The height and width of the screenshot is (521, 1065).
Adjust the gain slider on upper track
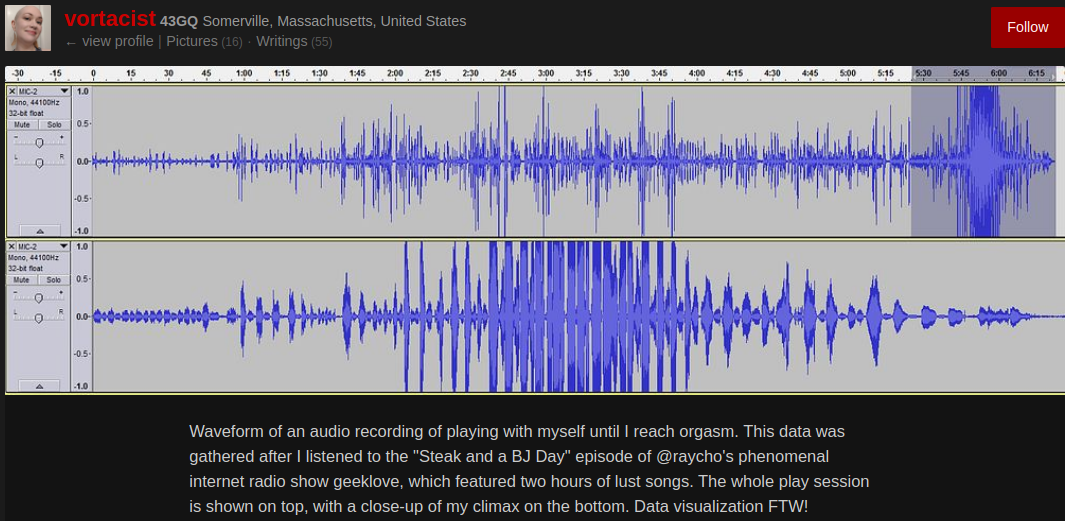coord(39,143)
